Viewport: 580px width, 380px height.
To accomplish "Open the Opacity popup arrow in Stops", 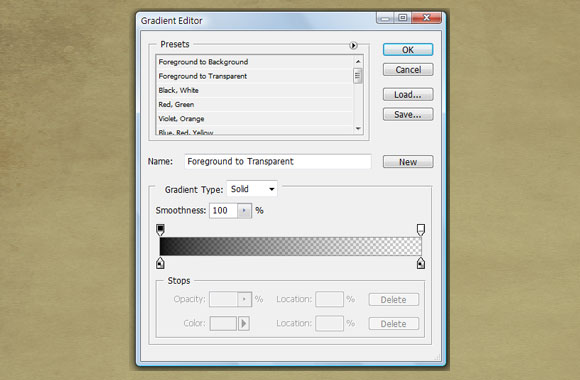I will click(244, 299).
